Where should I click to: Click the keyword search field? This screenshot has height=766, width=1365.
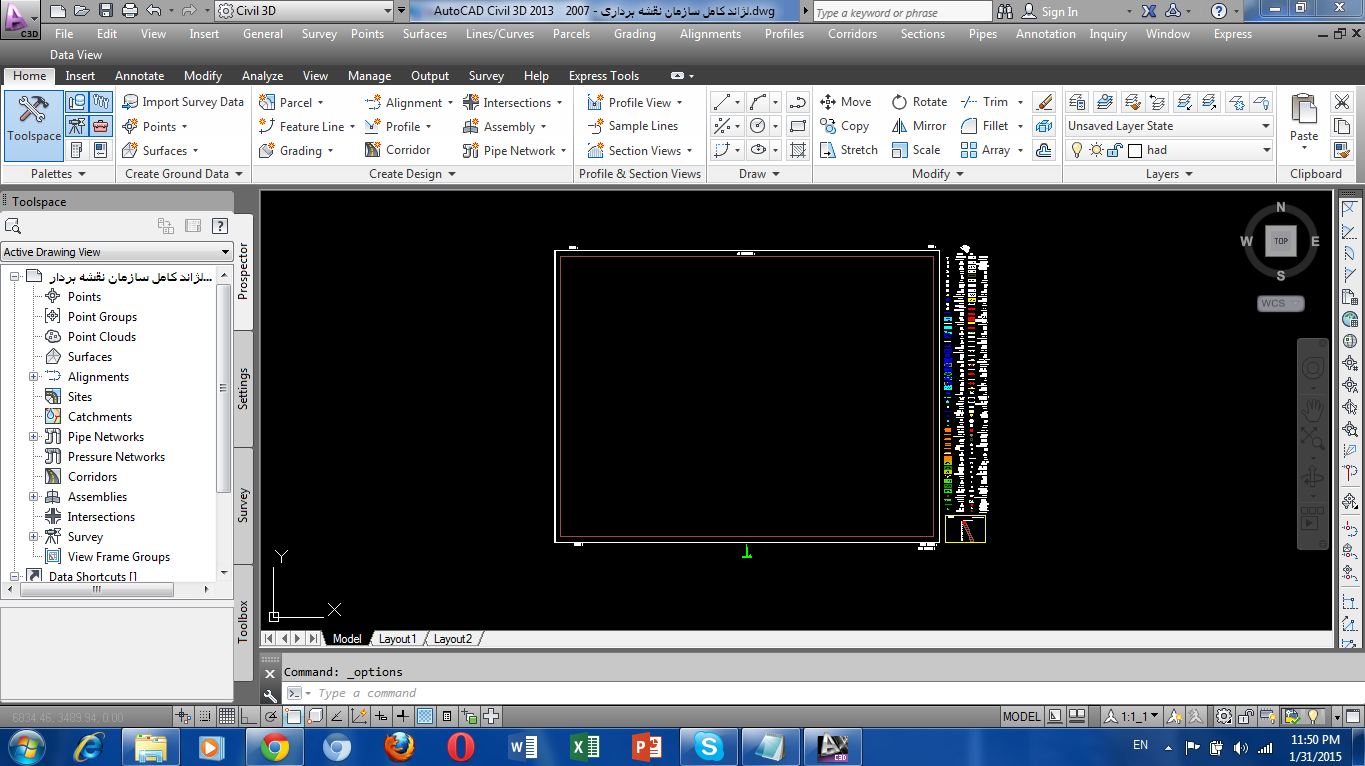click(x=902, y=12)
